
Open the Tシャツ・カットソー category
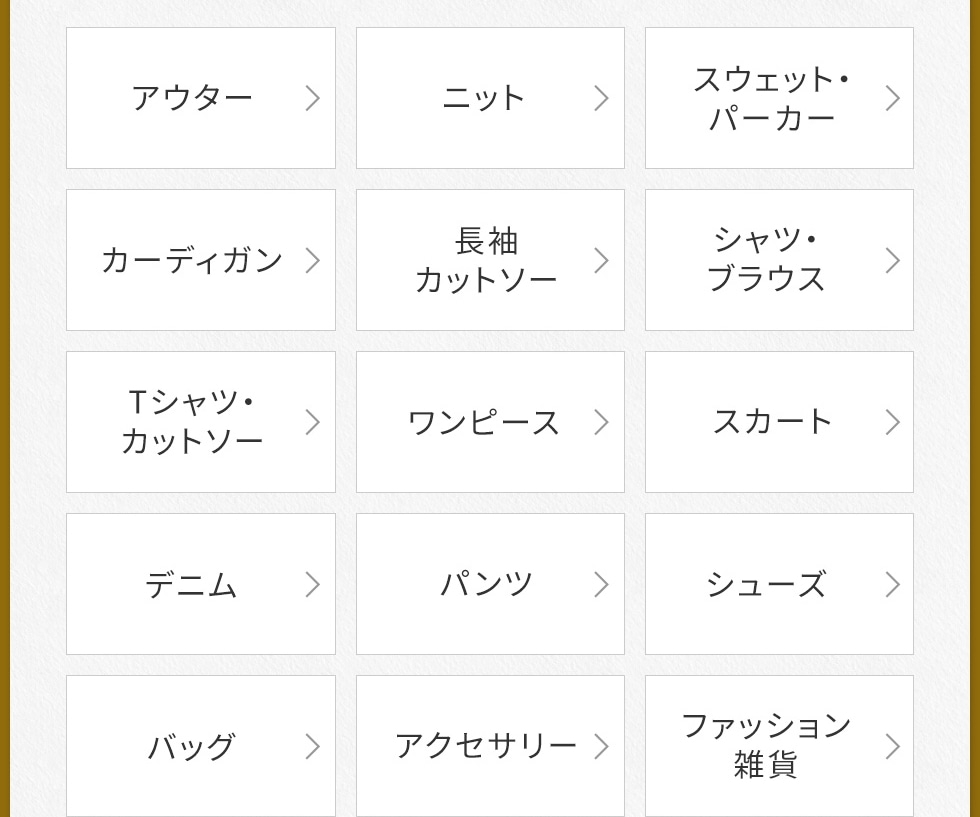coord(191,422)
